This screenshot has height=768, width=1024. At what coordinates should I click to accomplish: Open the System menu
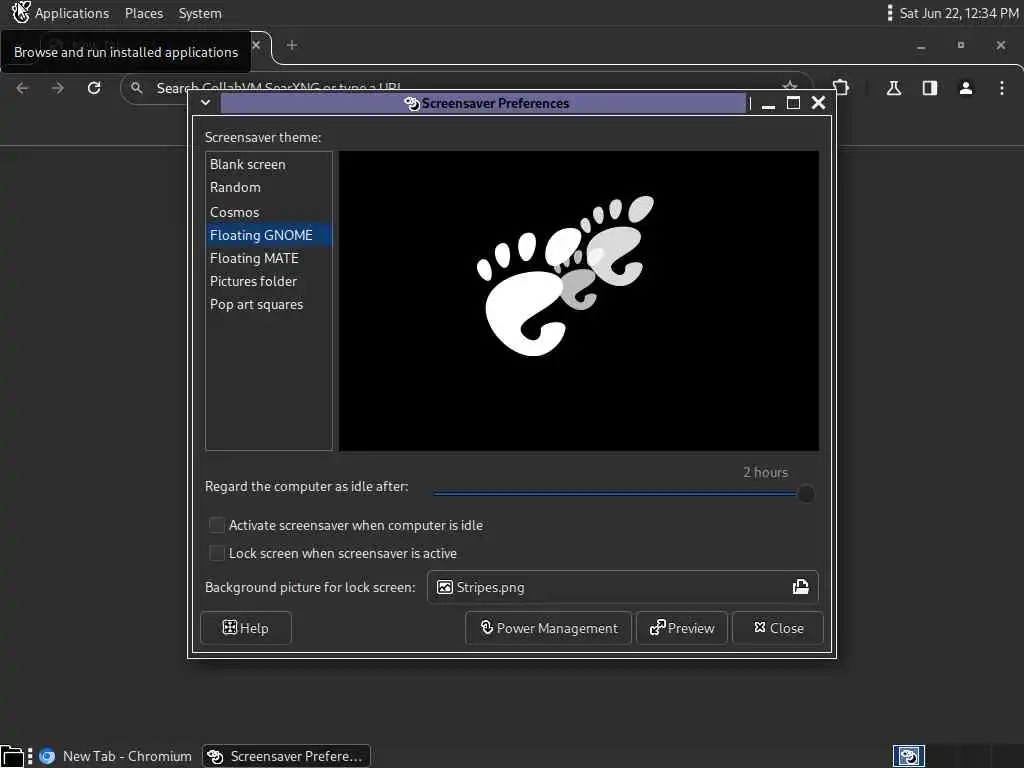(x=200, y=13)
